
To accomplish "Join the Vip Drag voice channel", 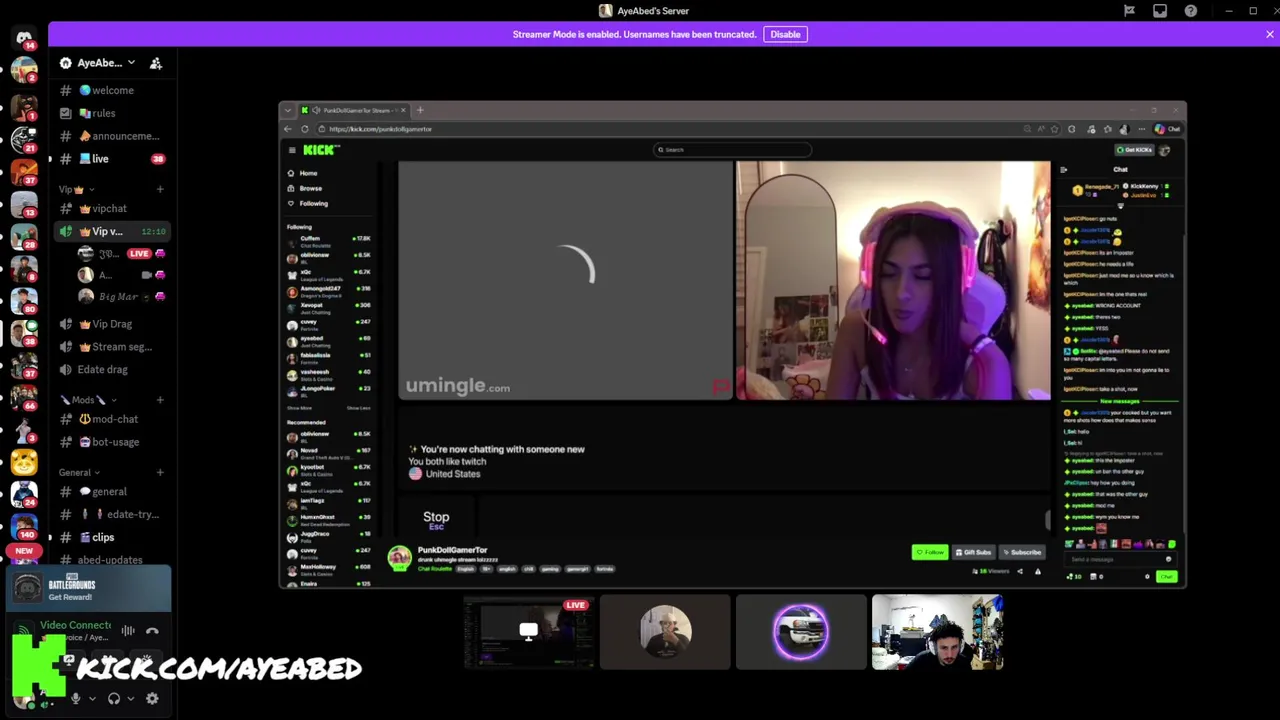I will click(110, 324).
